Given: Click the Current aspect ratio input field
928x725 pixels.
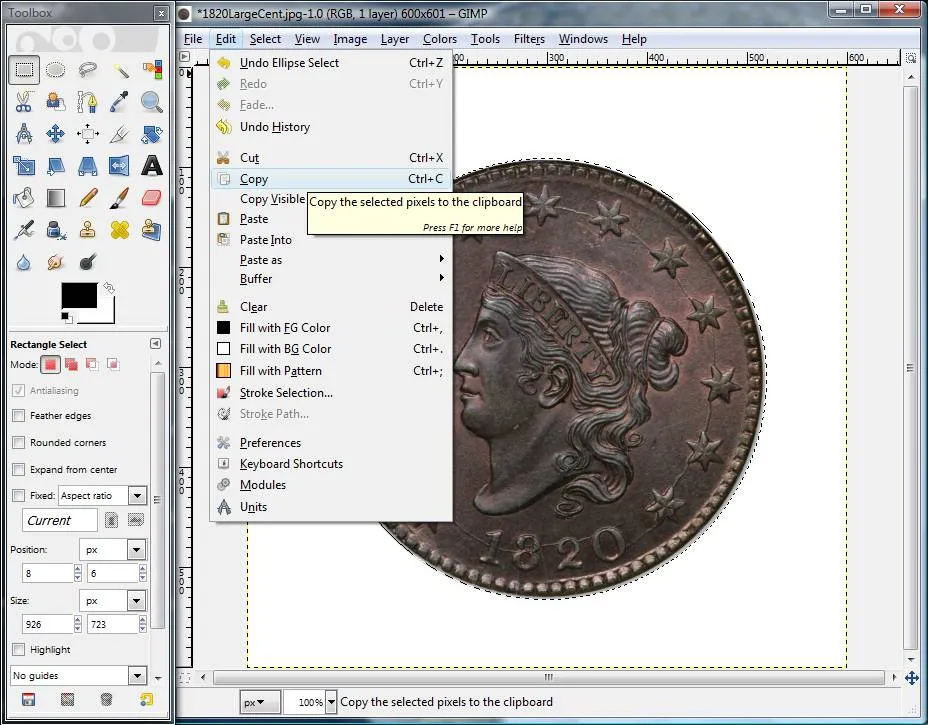Looking at the screenshot, I should pyautogui.click(x=59, y=520).
